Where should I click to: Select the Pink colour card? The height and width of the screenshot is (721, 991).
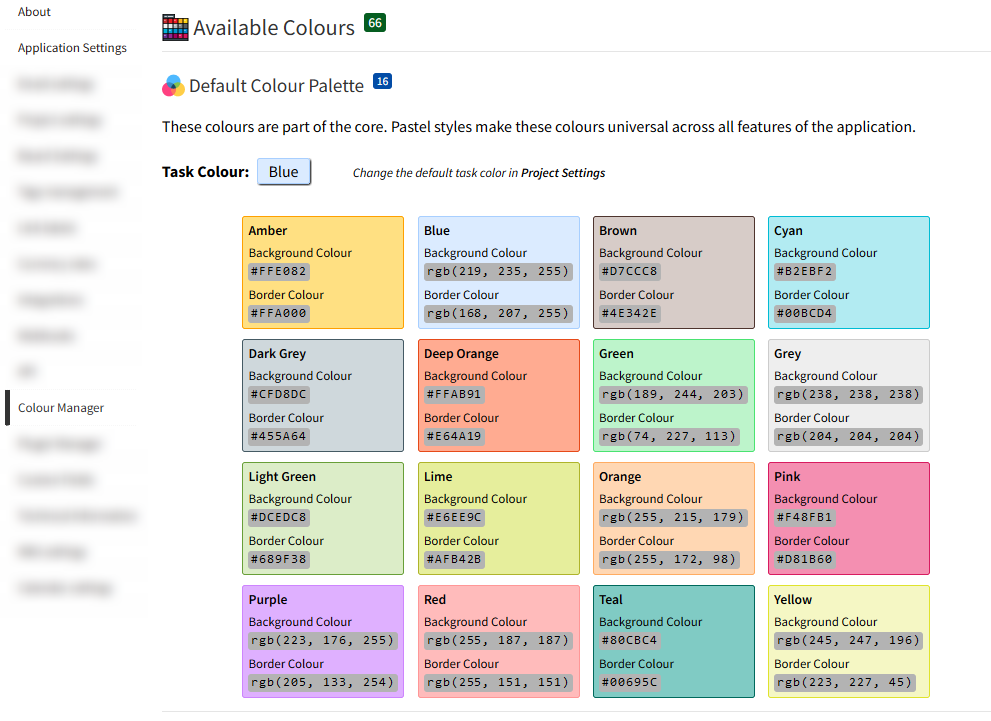point(848,518)
